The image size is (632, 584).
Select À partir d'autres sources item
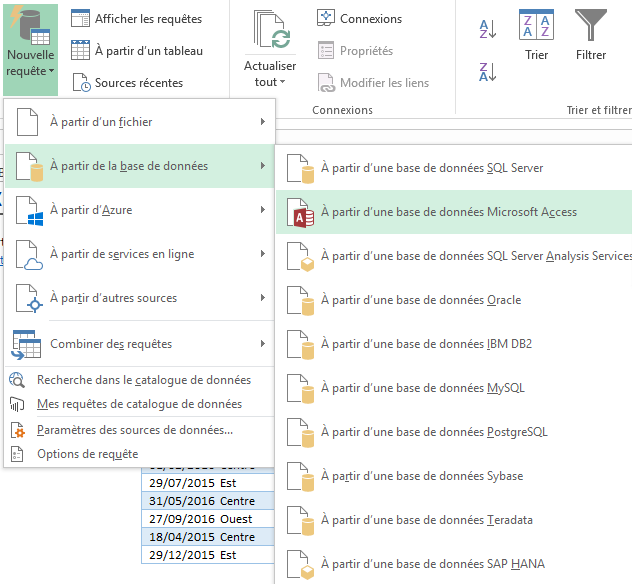pos(139,297)
